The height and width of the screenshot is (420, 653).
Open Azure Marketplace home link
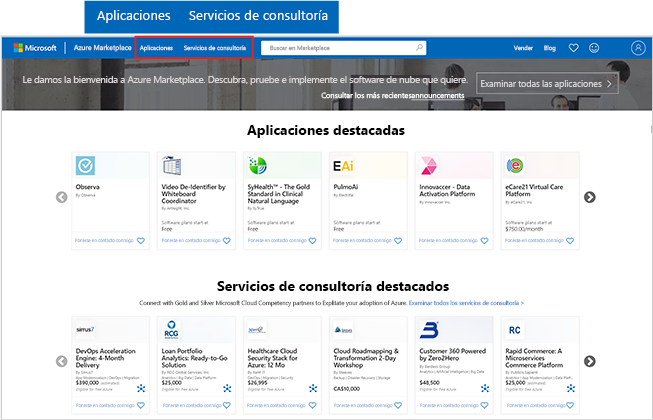click(x=102, y=48)
